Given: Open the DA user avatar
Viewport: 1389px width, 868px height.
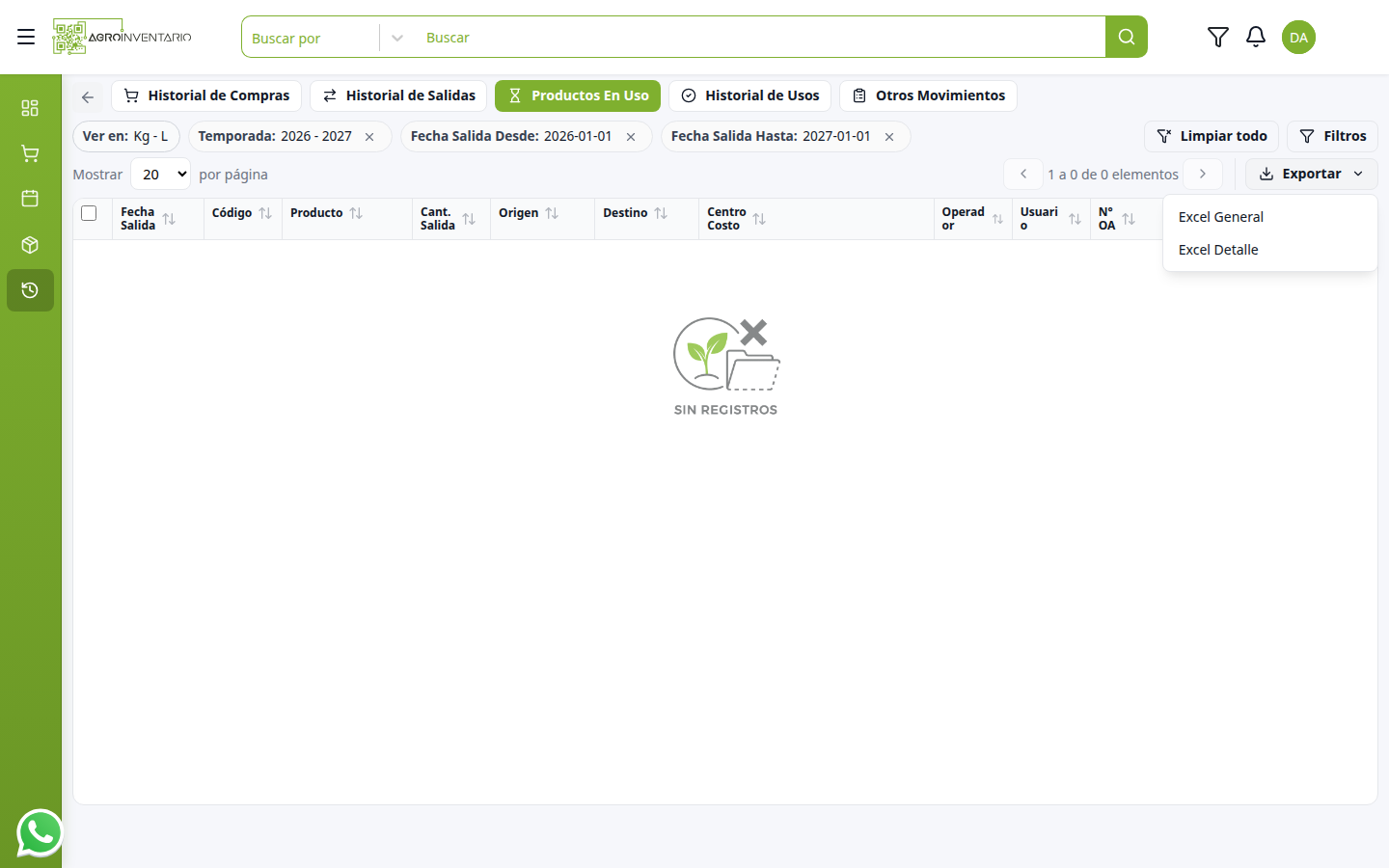Looking at the screenshot, I should (1298, 37).
